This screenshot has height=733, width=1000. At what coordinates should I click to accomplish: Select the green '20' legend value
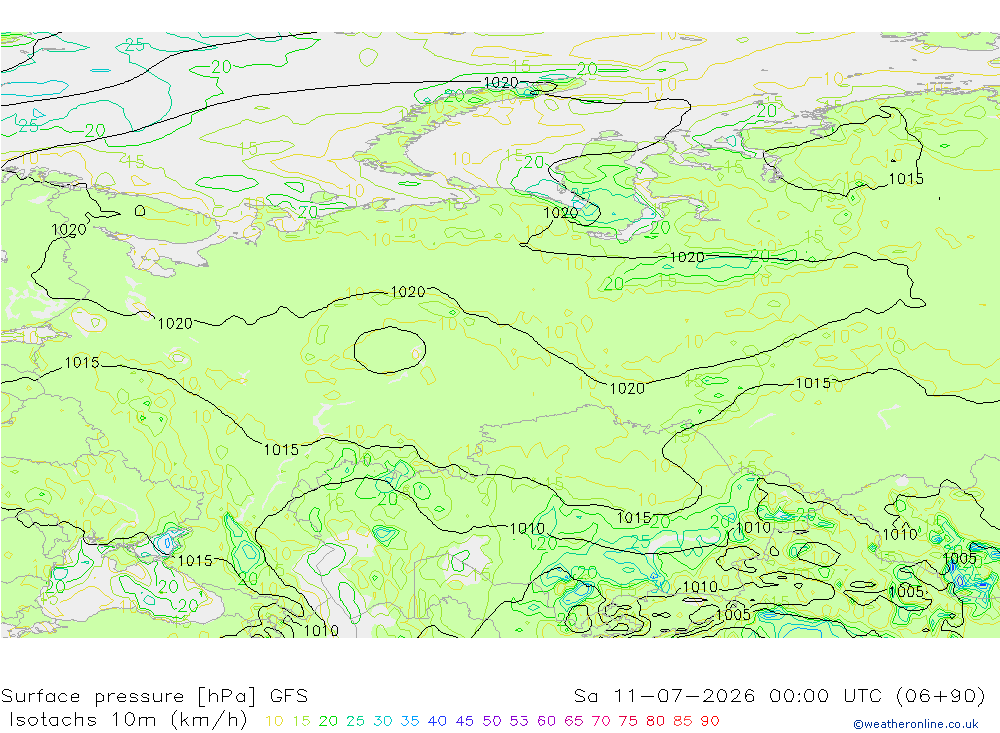328,722
